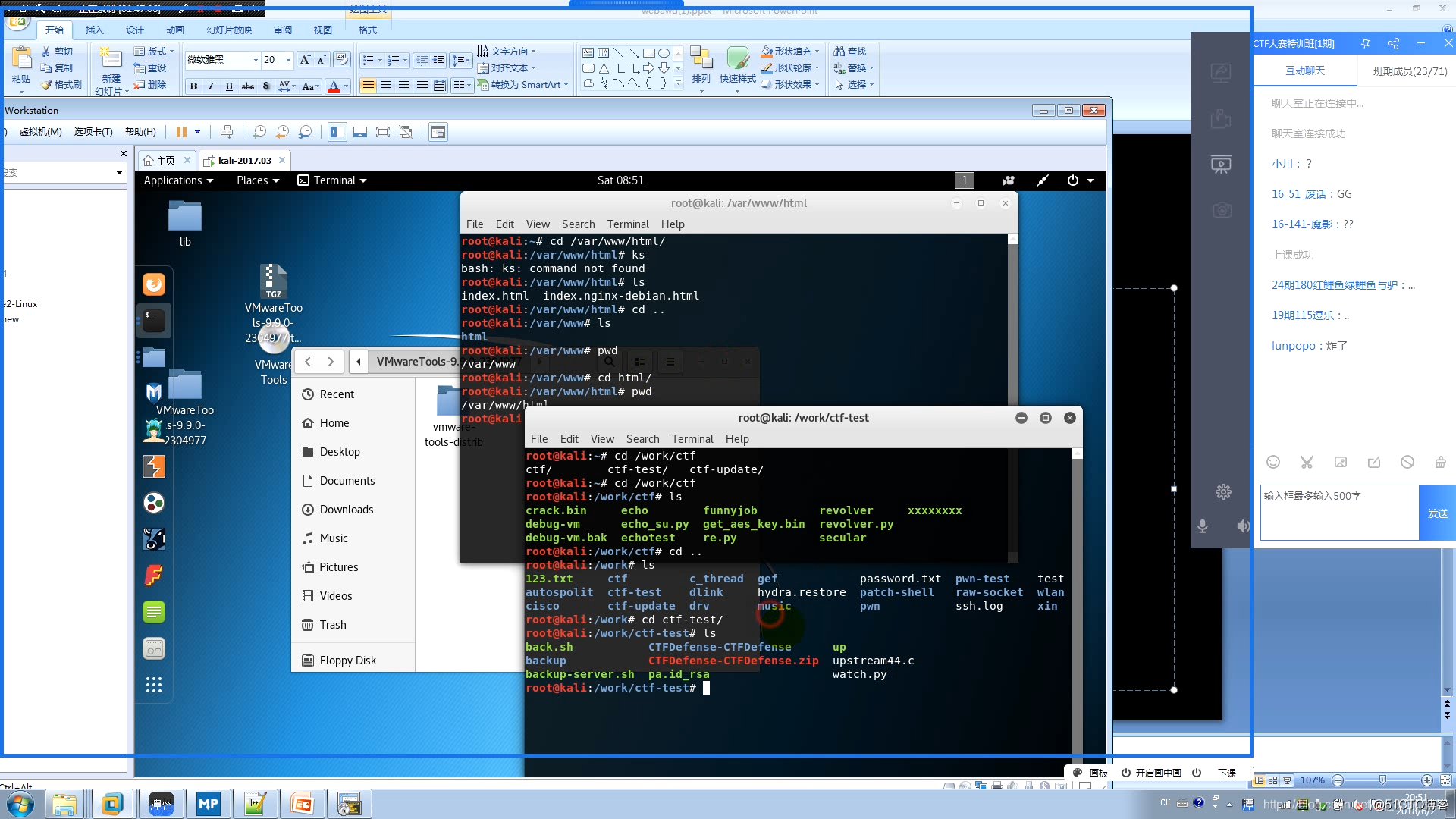
Task: Toggle Underline formatting in PowerPoint ribbon
Action: pyautogui.click(x=229, y=86)
